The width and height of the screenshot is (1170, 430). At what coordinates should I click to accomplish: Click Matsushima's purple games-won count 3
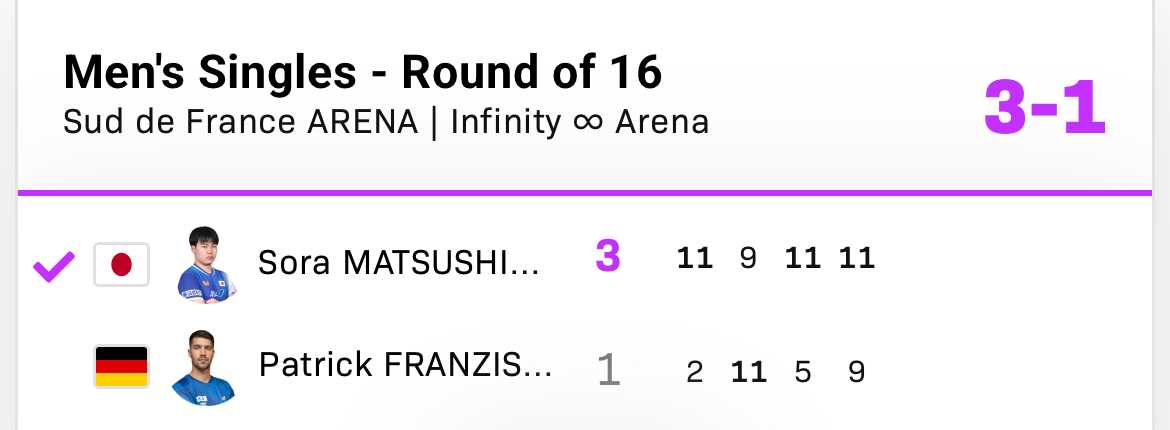pyautogui.click(x=608, y=257)
